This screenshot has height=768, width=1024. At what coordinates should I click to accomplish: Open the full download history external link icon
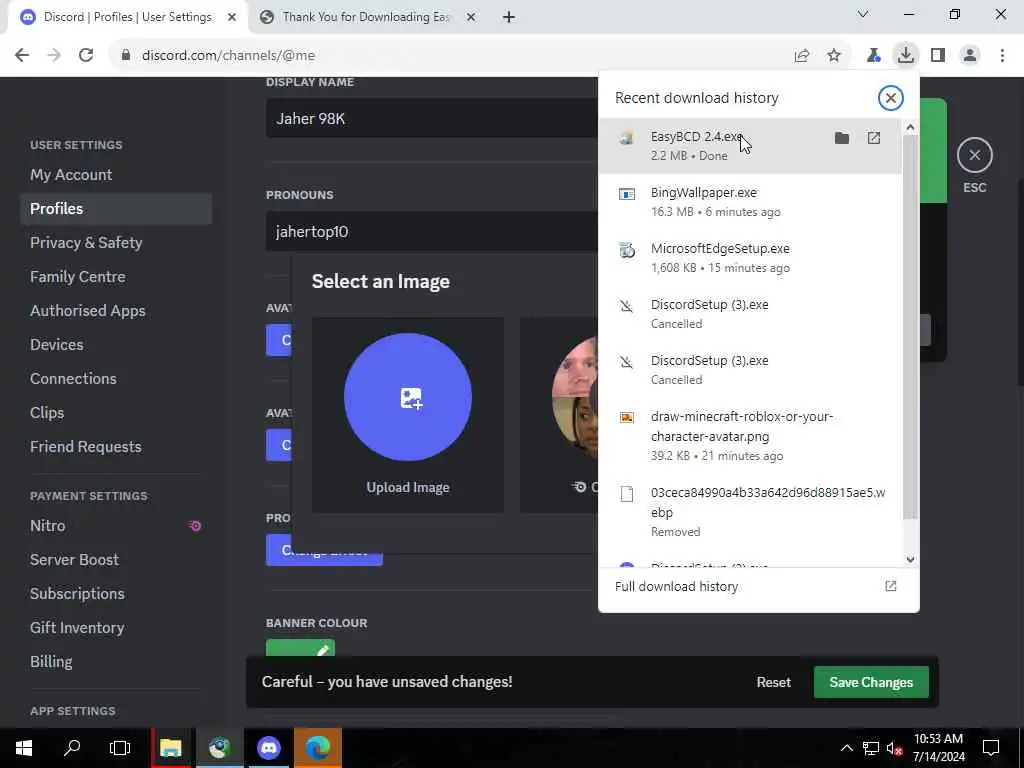891,586
